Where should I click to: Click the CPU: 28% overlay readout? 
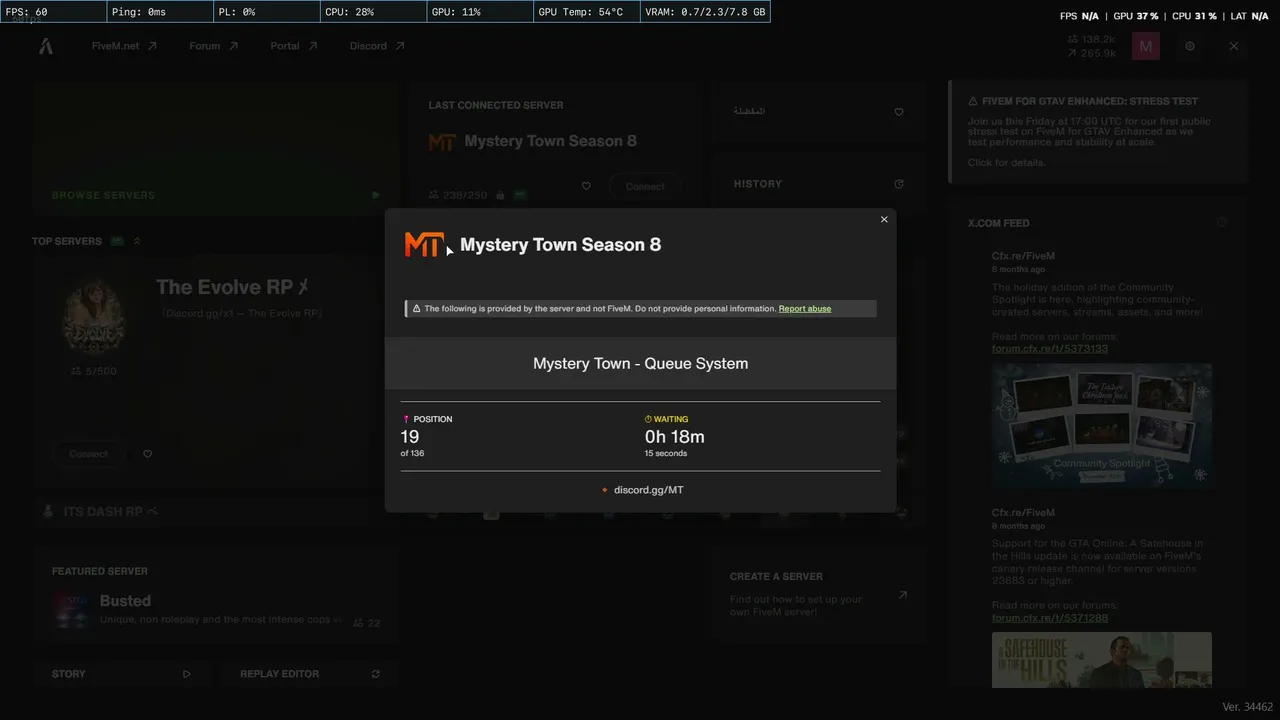[372, 12]
